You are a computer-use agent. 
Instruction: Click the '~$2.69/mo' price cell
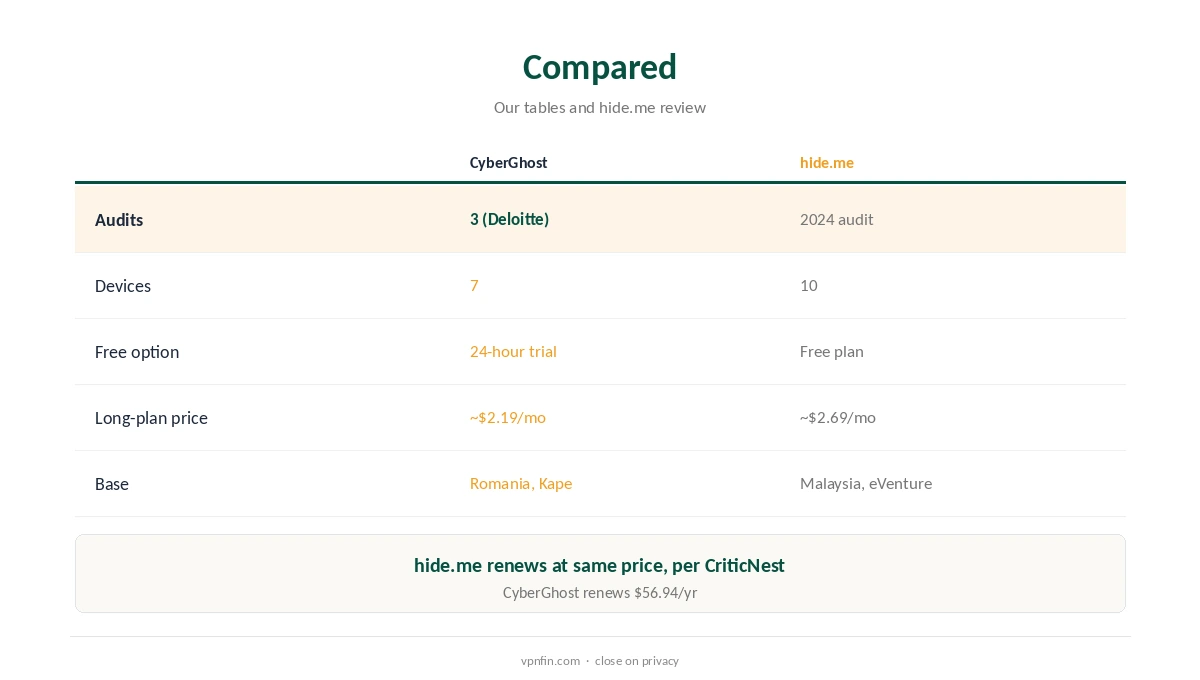click(838, 417)
